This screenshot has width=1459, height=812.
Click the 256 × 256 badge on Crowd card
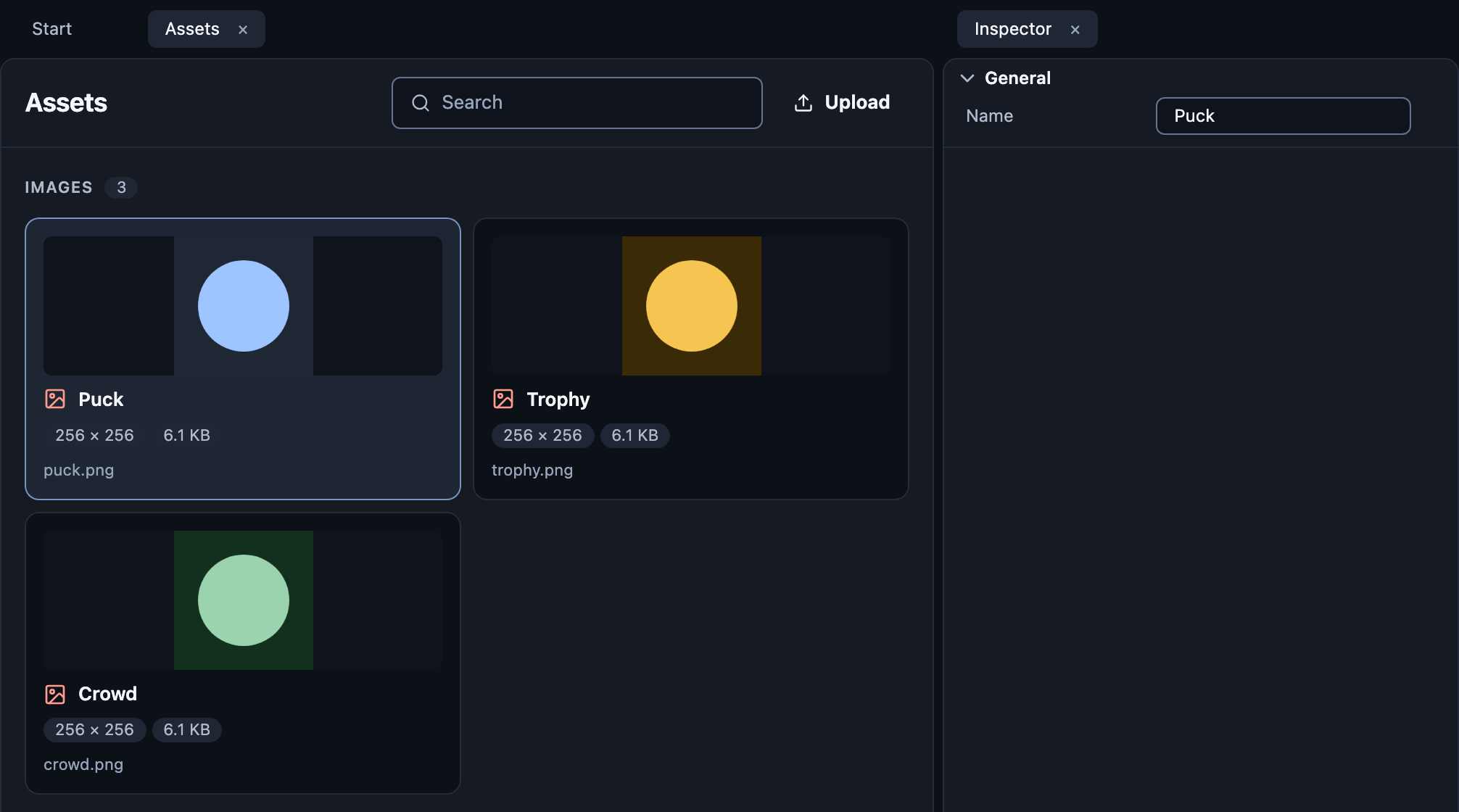[94, 730]
